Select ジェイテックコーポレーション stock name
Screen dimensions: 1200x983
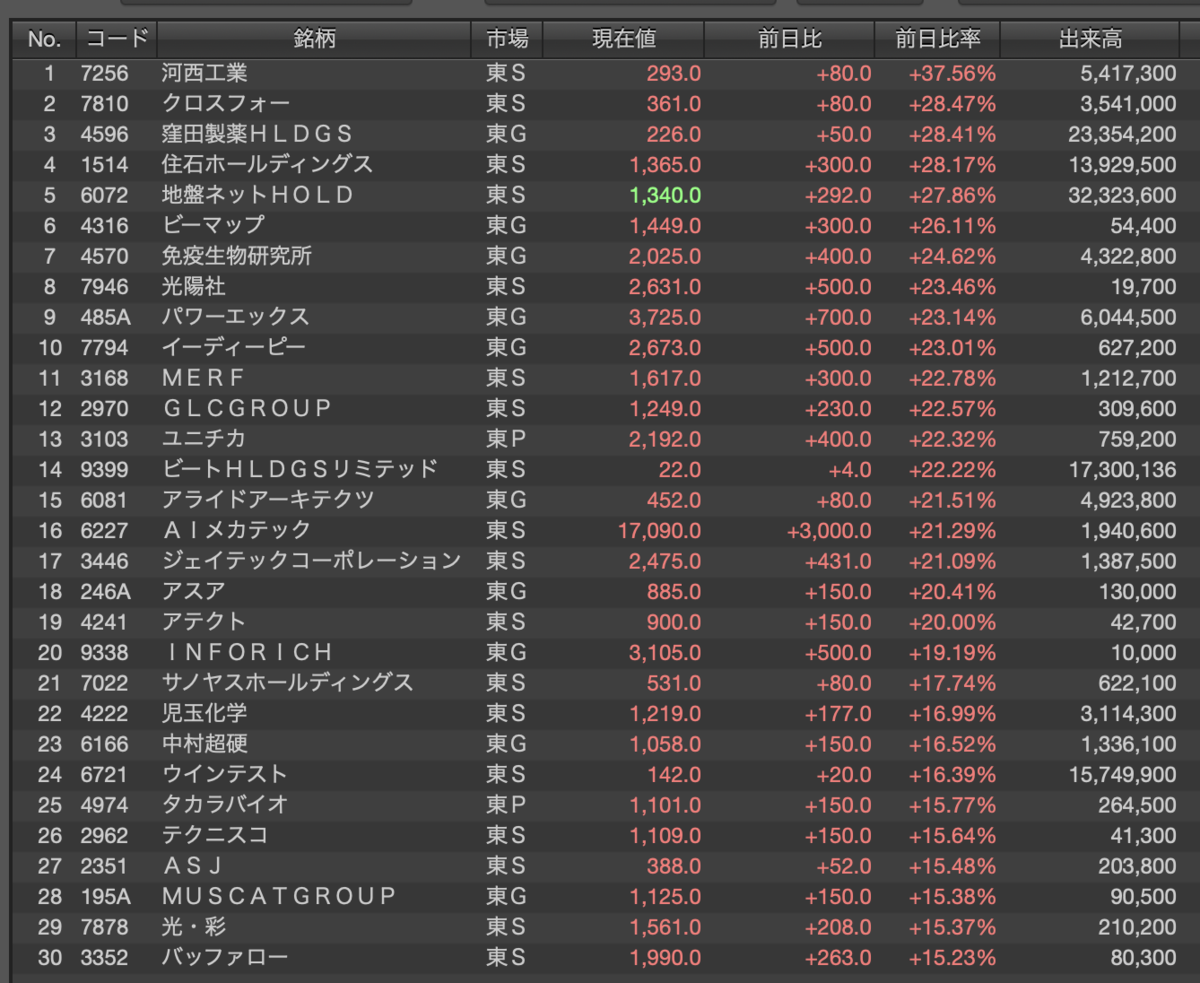(311, 561)
